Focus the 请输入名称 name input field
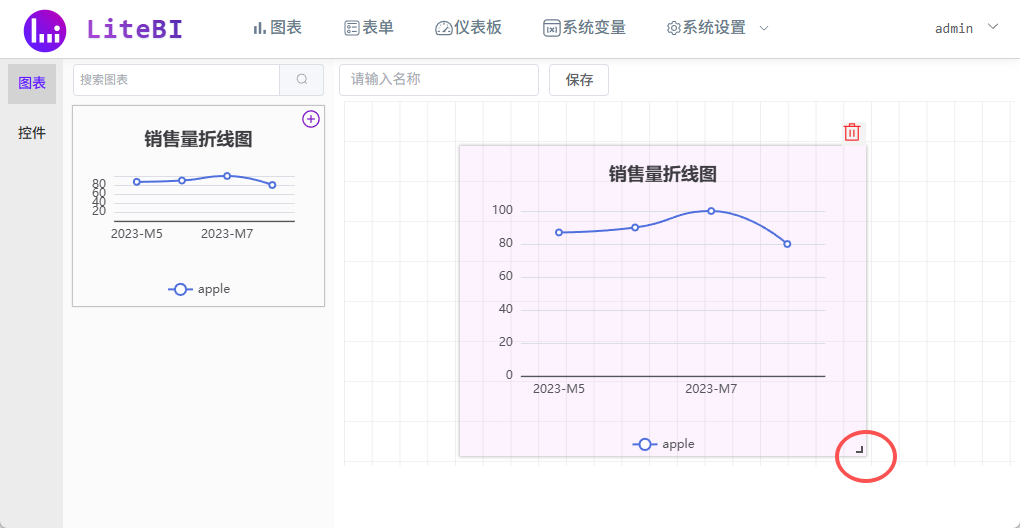 [x=438, y=80]
